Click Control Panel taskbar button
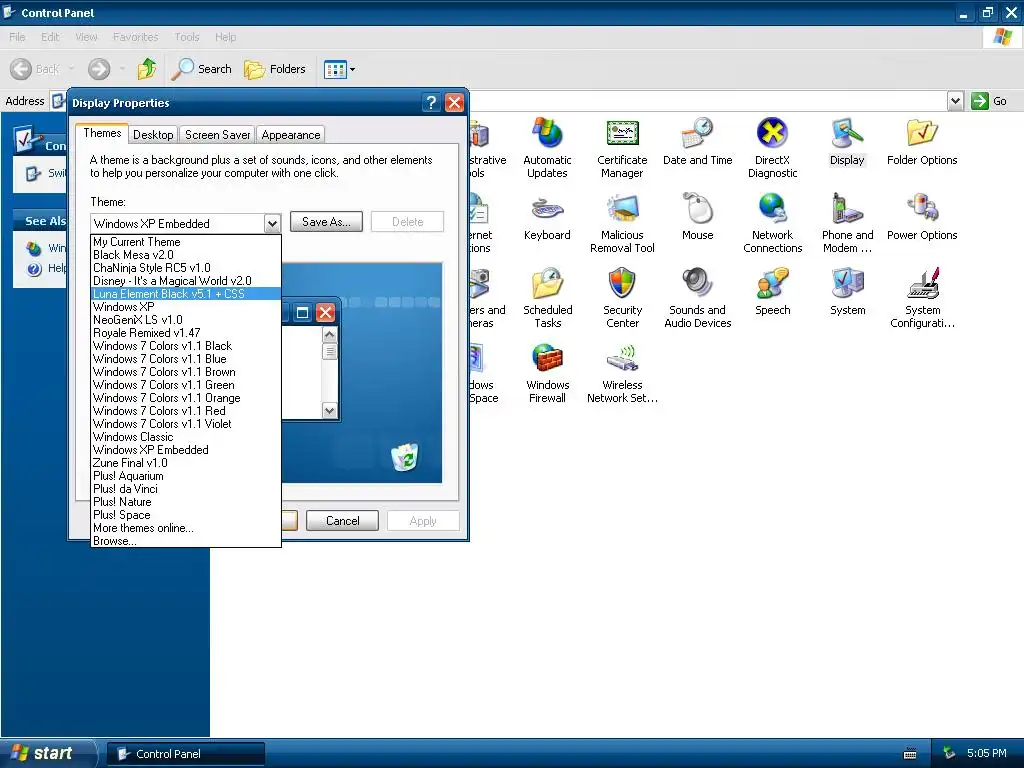This screenshot has width=1024, height=768. pyautogui.click(x=185, y=754)
